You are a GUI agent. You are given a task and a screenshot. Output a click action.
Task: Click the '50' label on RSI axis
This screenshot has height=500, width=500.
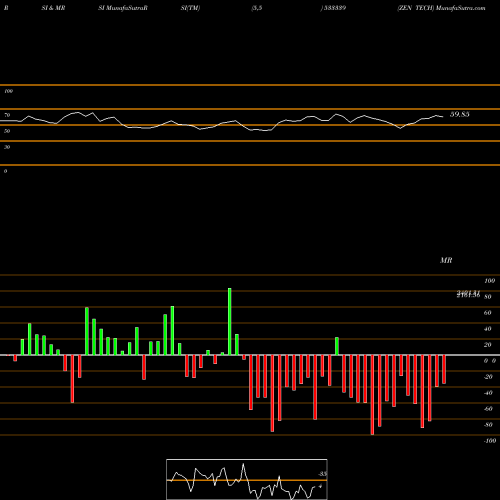coord(7,131)
